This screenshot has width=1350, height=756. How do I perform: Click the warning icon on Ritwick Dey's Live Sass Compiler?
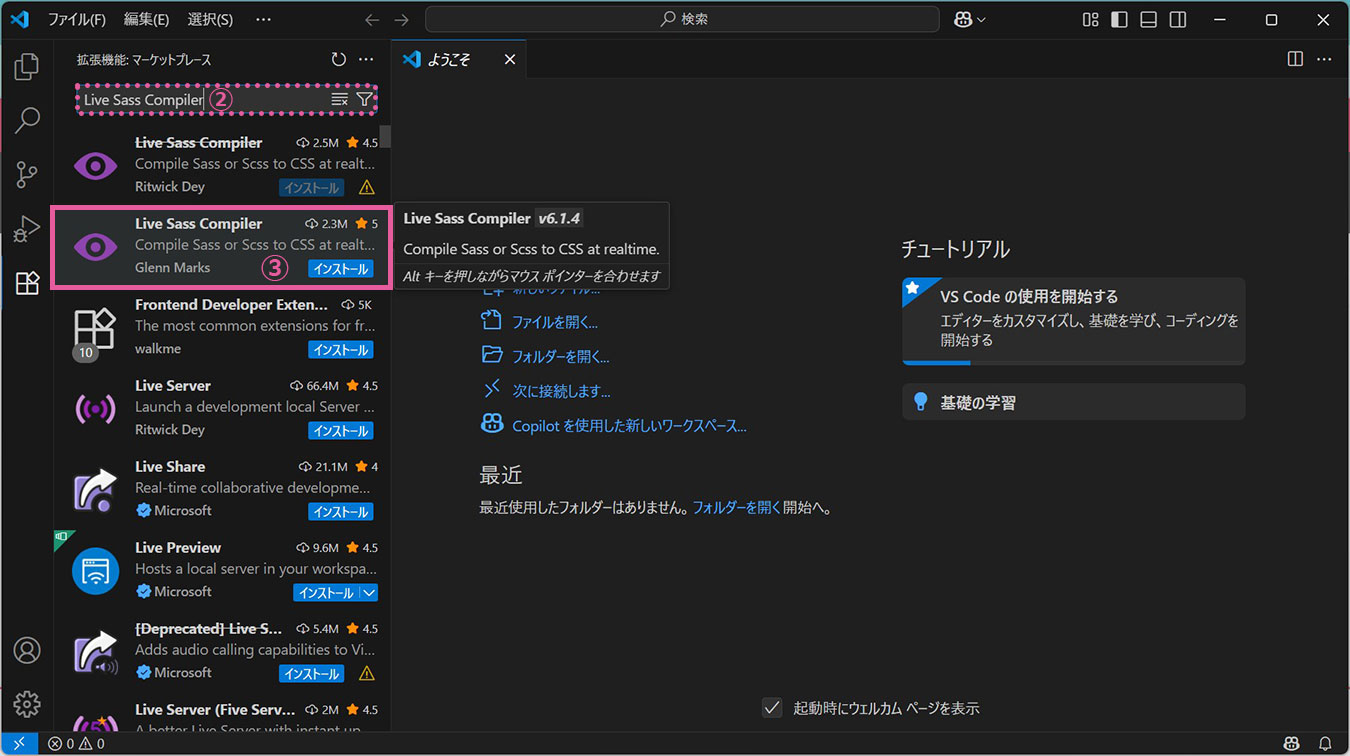tap(366, 188)
